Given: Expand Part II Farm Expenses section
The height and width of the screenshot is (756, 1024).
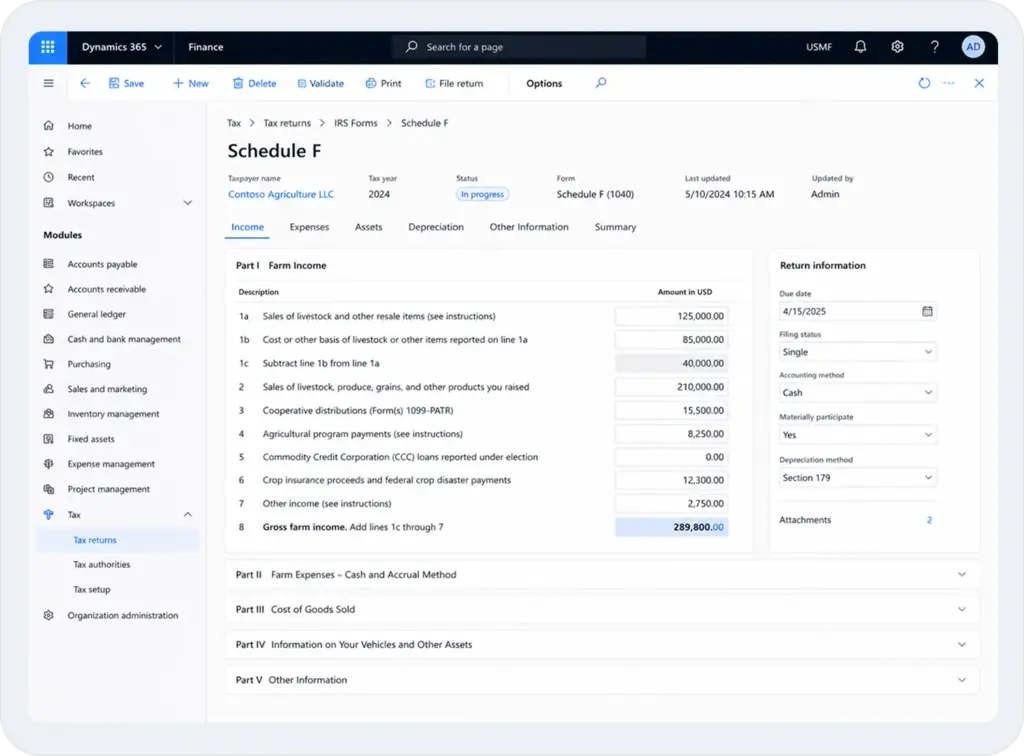Looking at the screenshot, I should pyautogui.click(x=602, y=575).
